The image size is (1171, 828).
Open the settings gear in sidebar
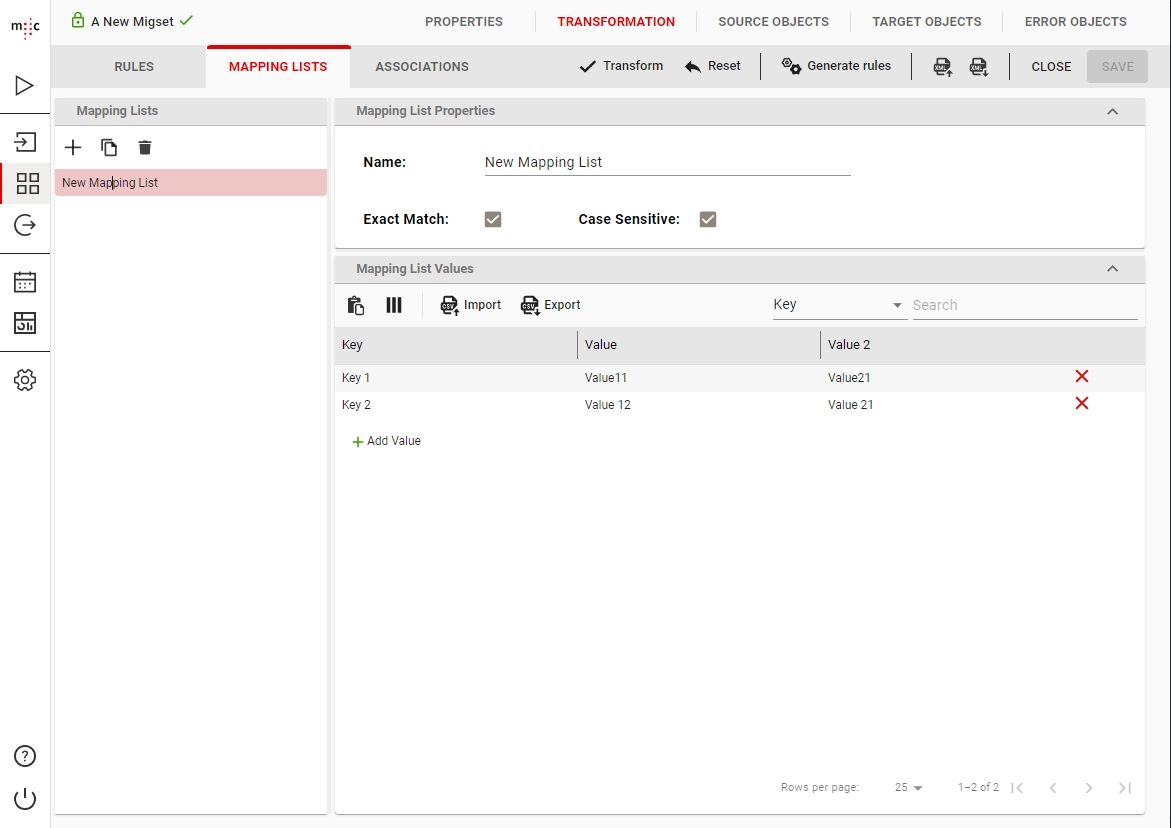pos(25,380)
